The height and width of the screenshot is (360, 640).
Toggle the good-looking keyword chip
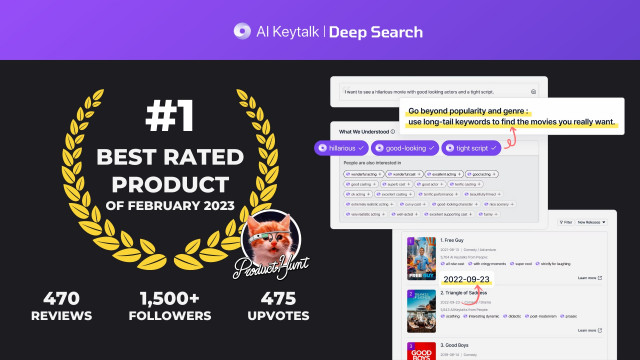pos(405,148)
